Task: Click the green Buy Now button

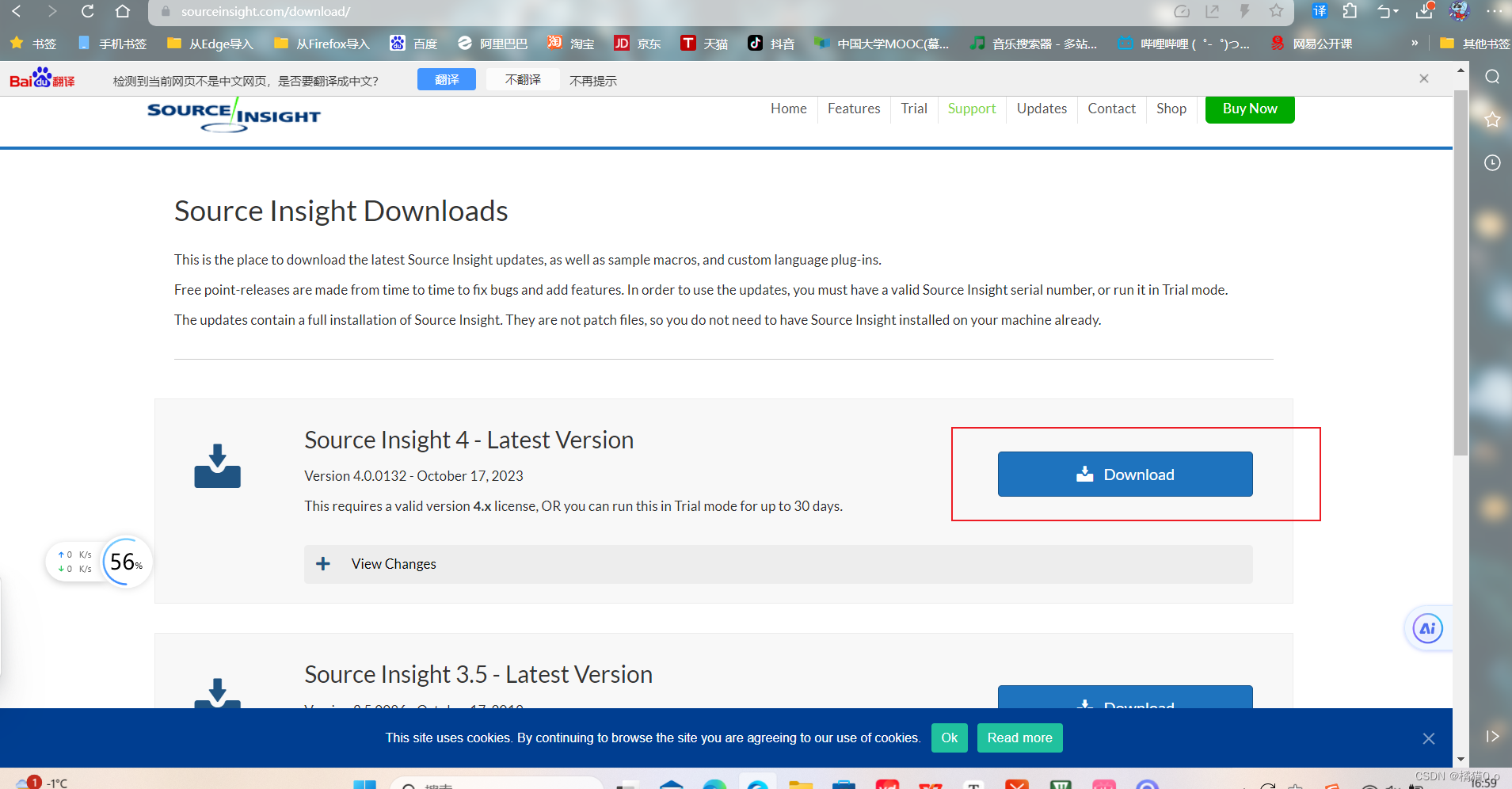Action: point(1250,109)
